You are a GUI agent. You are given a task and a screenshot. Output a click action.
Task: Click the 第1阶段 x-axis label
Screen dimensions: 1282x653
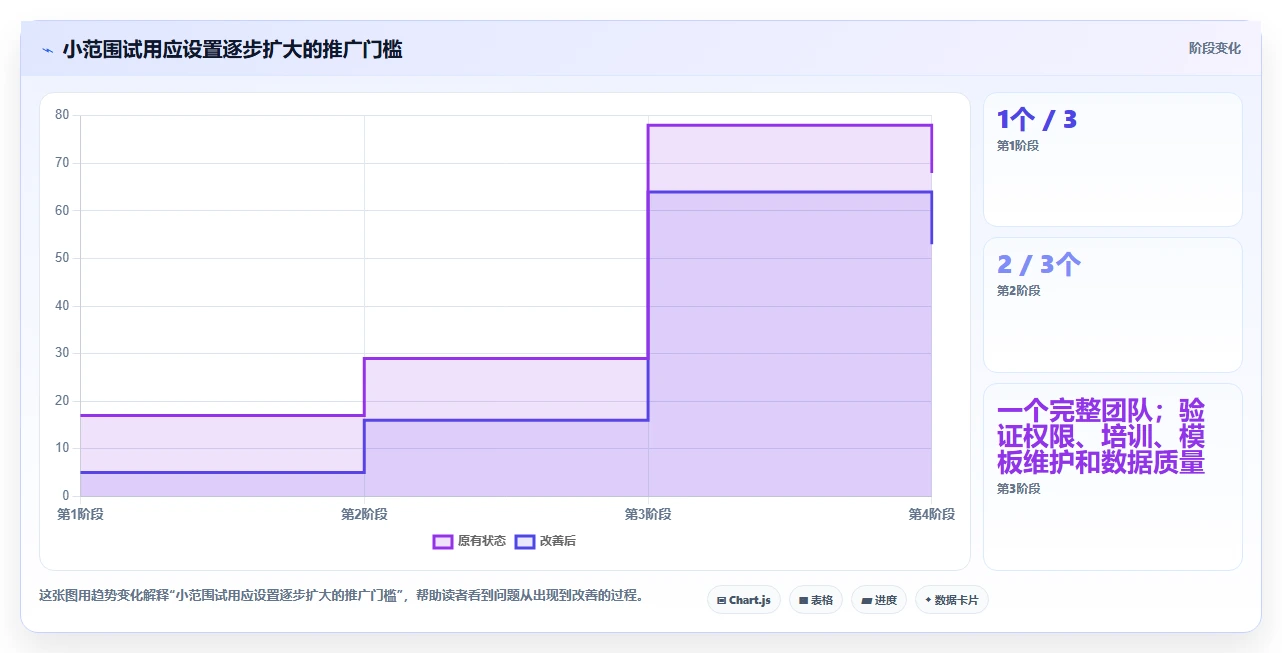80,514
